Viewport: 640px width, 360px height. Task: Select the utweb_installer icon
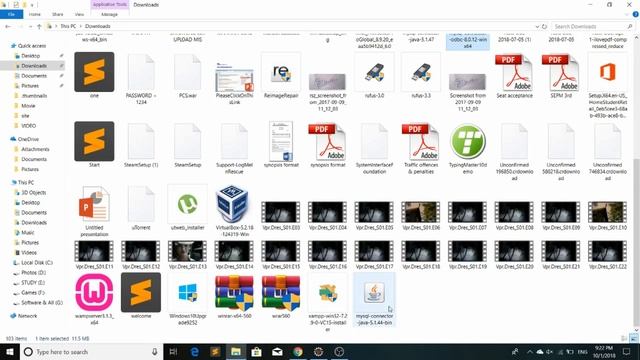pyautogui.click(x=188, y=204)
